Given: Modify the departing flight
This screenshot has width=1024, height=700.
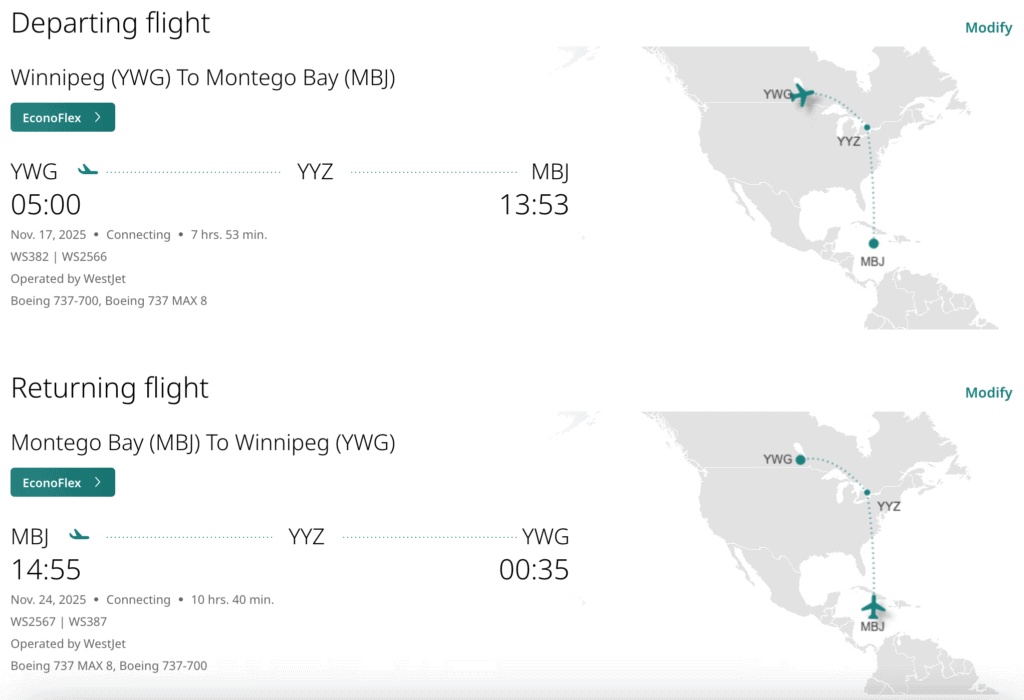Looking at the screenshot, I should tap(988, 28).
